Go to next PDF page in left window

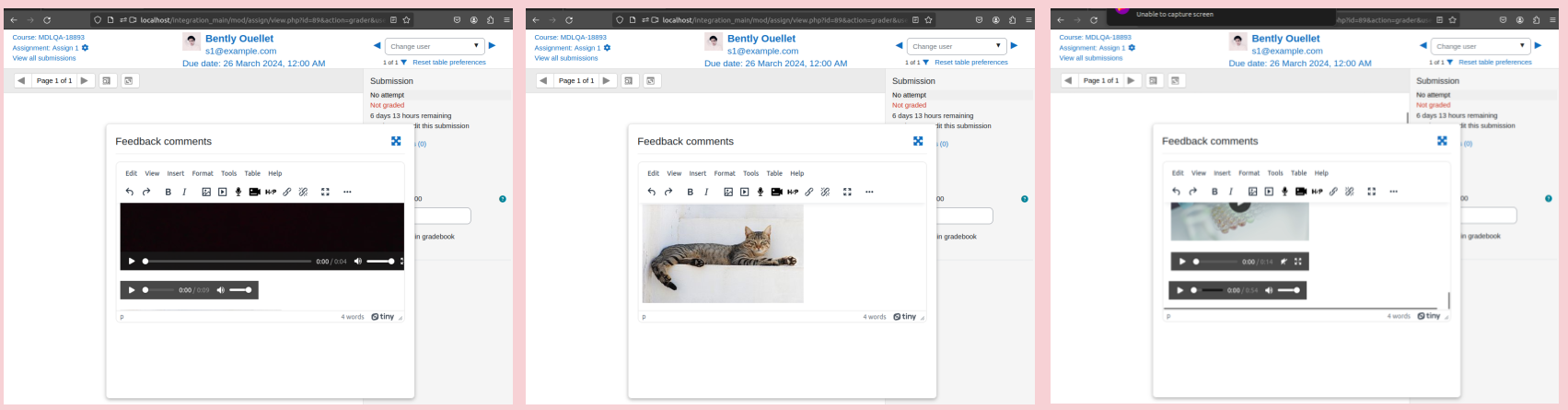coord(85,81)
